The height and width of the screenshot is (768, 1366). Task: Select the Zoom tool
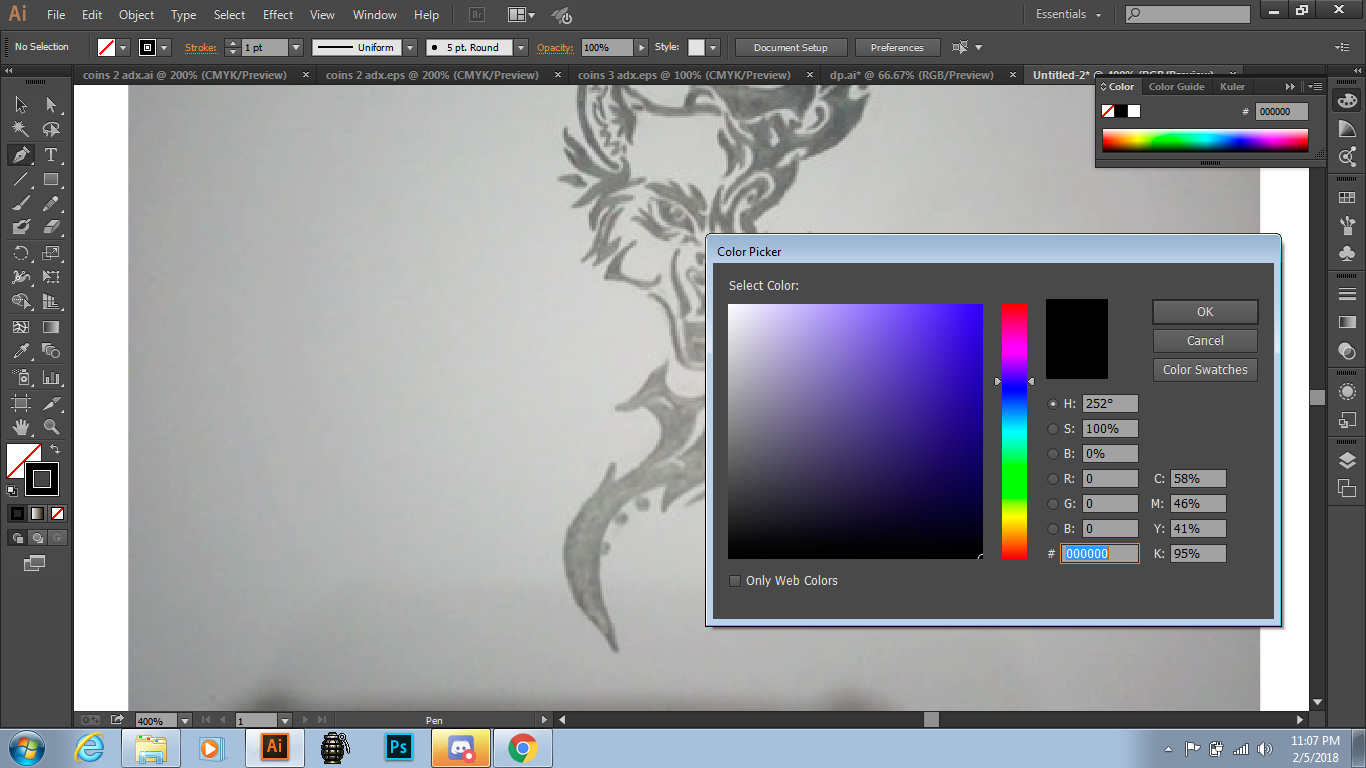pos(51,427)
